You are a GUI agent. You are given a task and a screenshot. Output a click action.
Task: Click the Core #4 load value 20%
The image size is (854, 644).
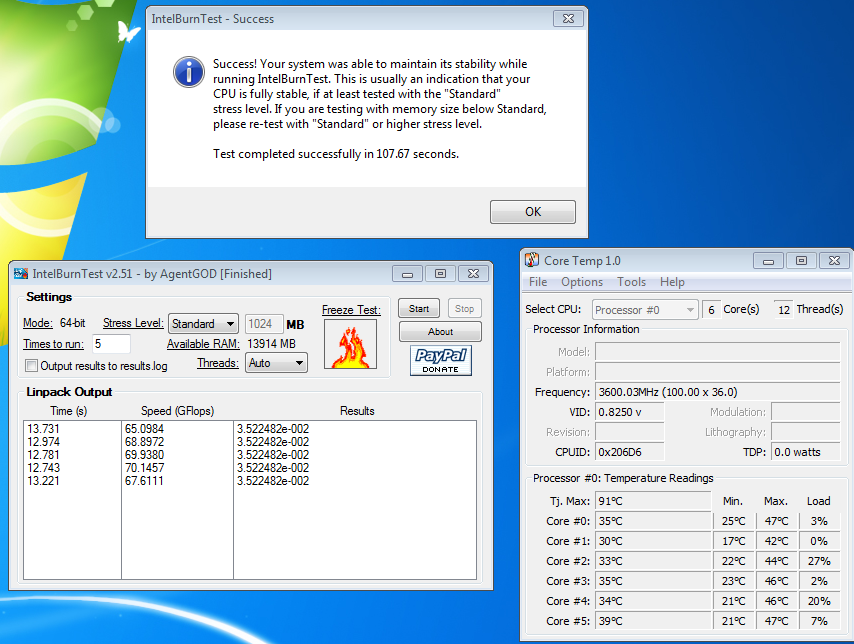[819, 602]
